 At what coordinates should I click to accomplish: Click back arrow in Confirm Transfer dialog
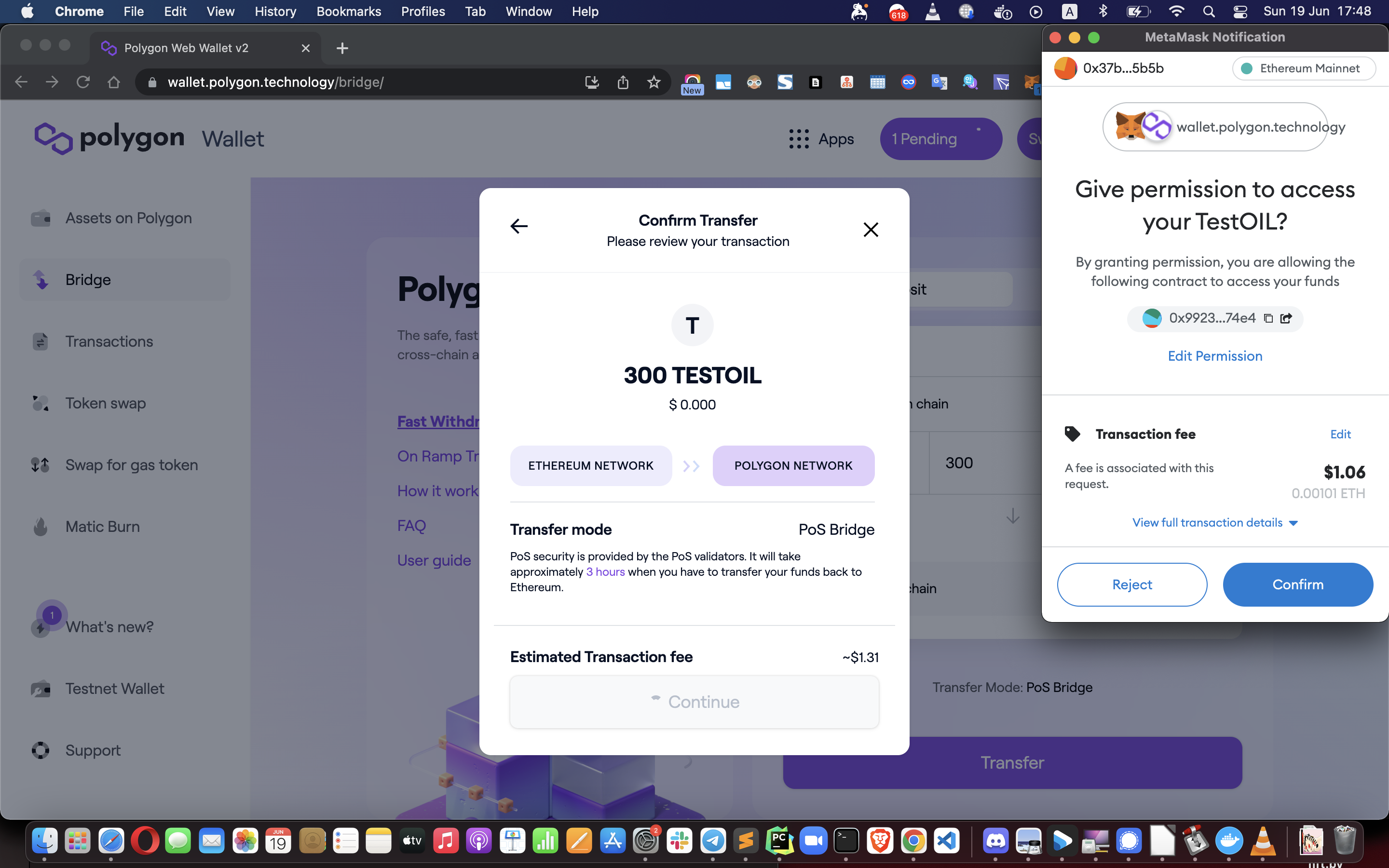(518, 226)
